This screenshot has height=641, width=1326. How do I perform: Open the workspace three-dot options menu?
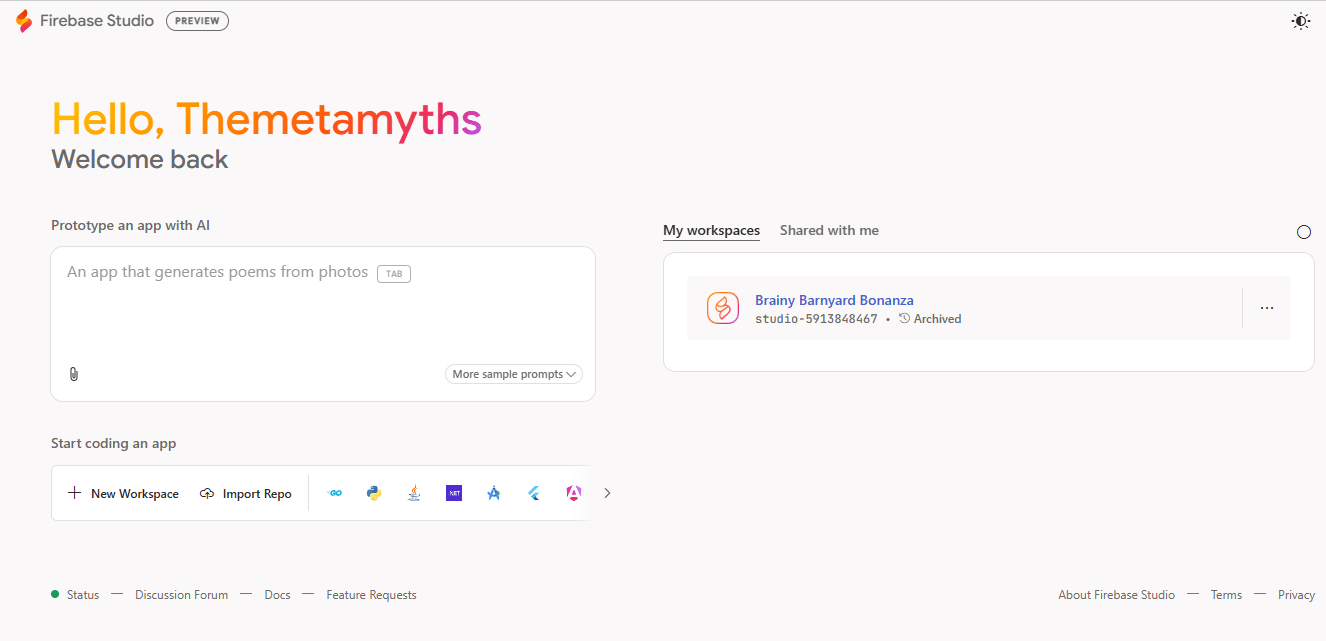pos(1267,308)
